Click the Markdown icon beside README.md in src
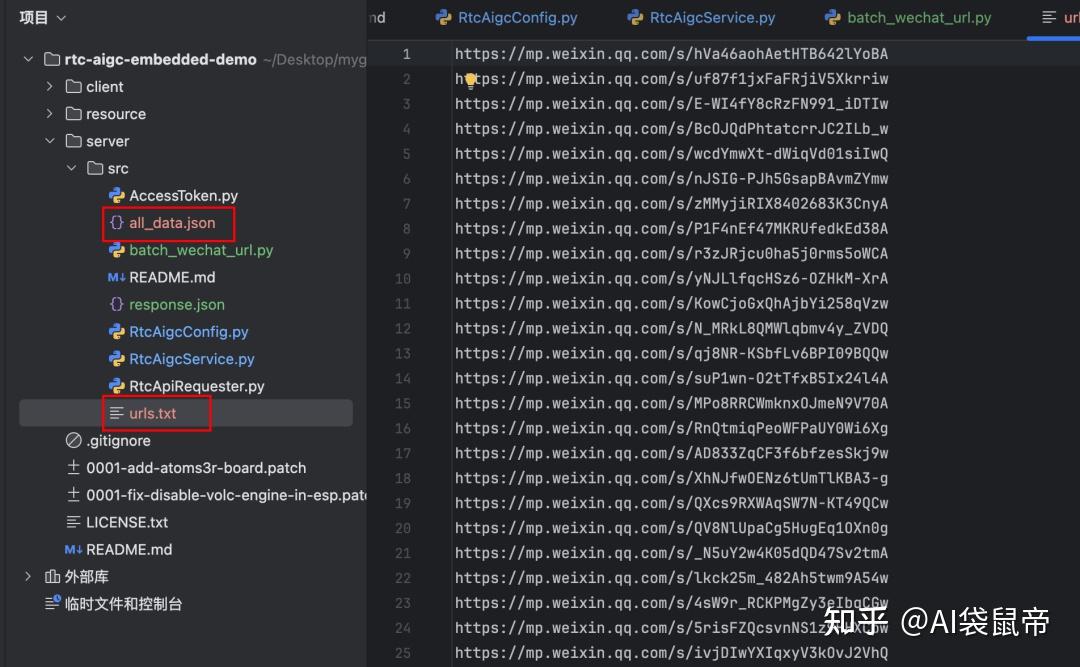 pos(116,277)
